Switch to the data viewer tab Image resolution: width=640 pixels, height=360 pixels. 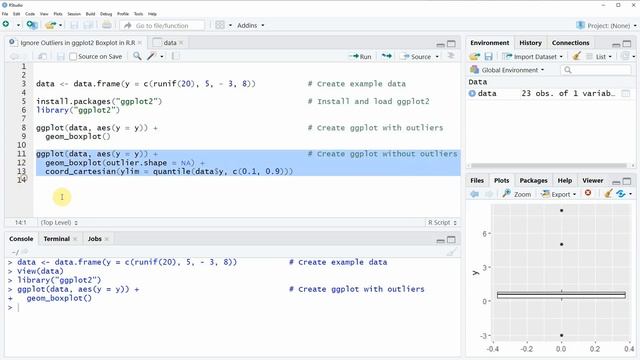170,42
